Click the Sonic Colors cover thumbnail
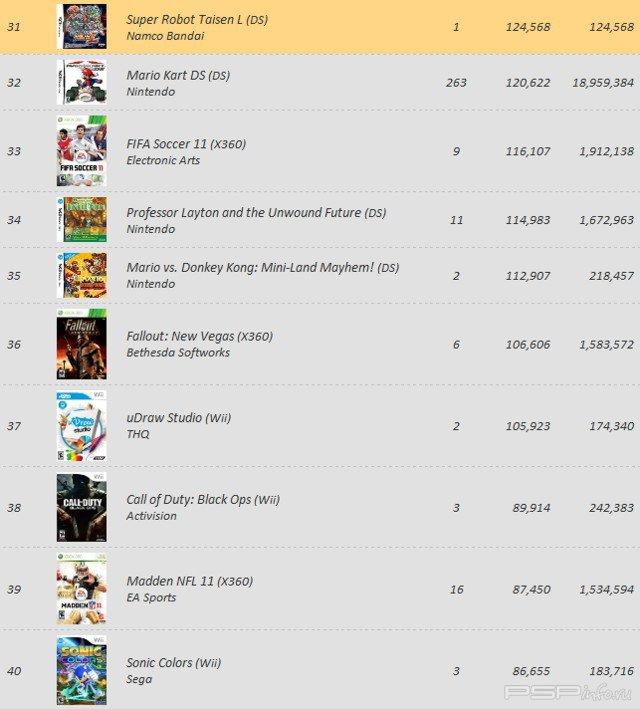Viewport: 640px width, 709px height. point(81,671)
